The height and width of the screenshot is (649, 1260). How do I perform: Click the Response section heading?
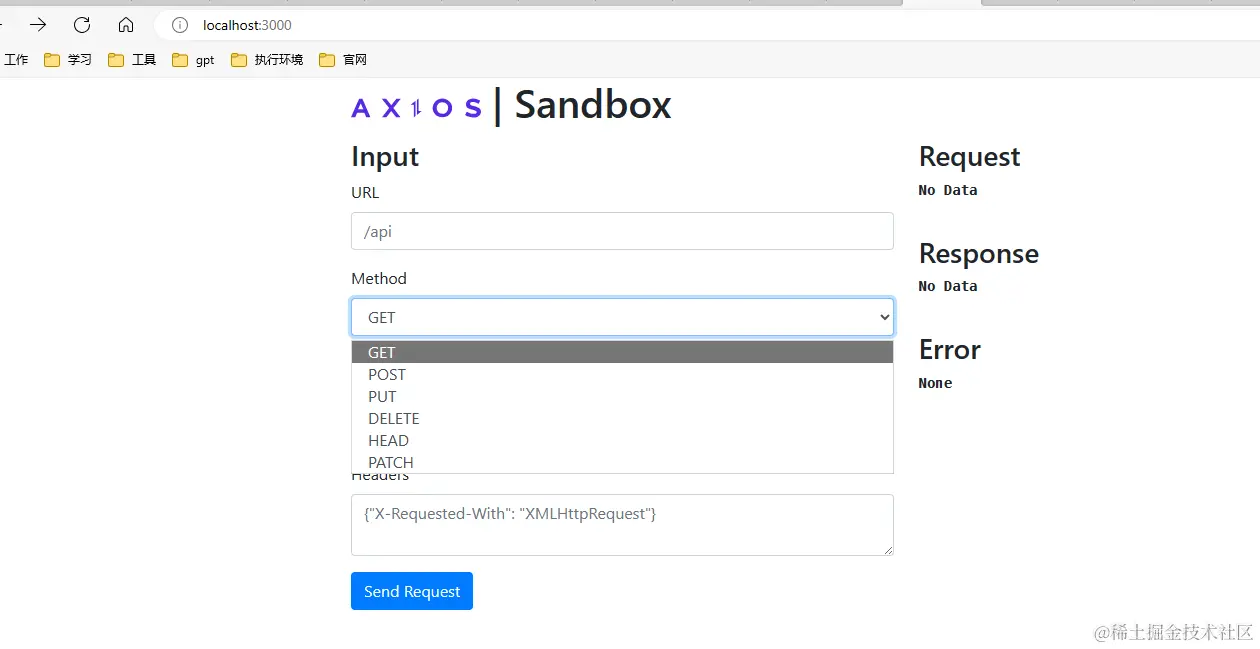(x=979, y=254)
